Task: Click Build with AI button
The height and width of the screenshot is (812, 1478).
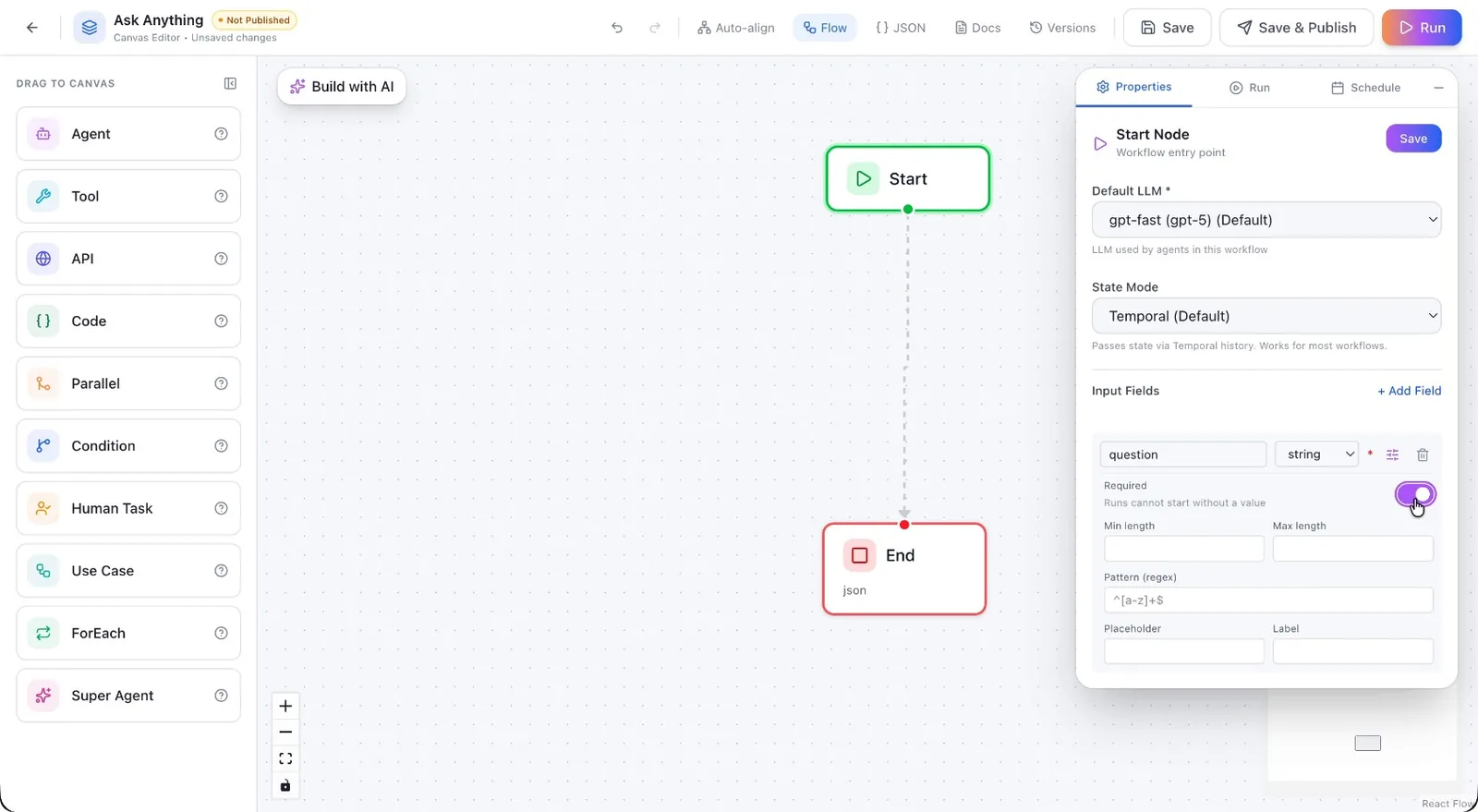Action: point(342,87)
